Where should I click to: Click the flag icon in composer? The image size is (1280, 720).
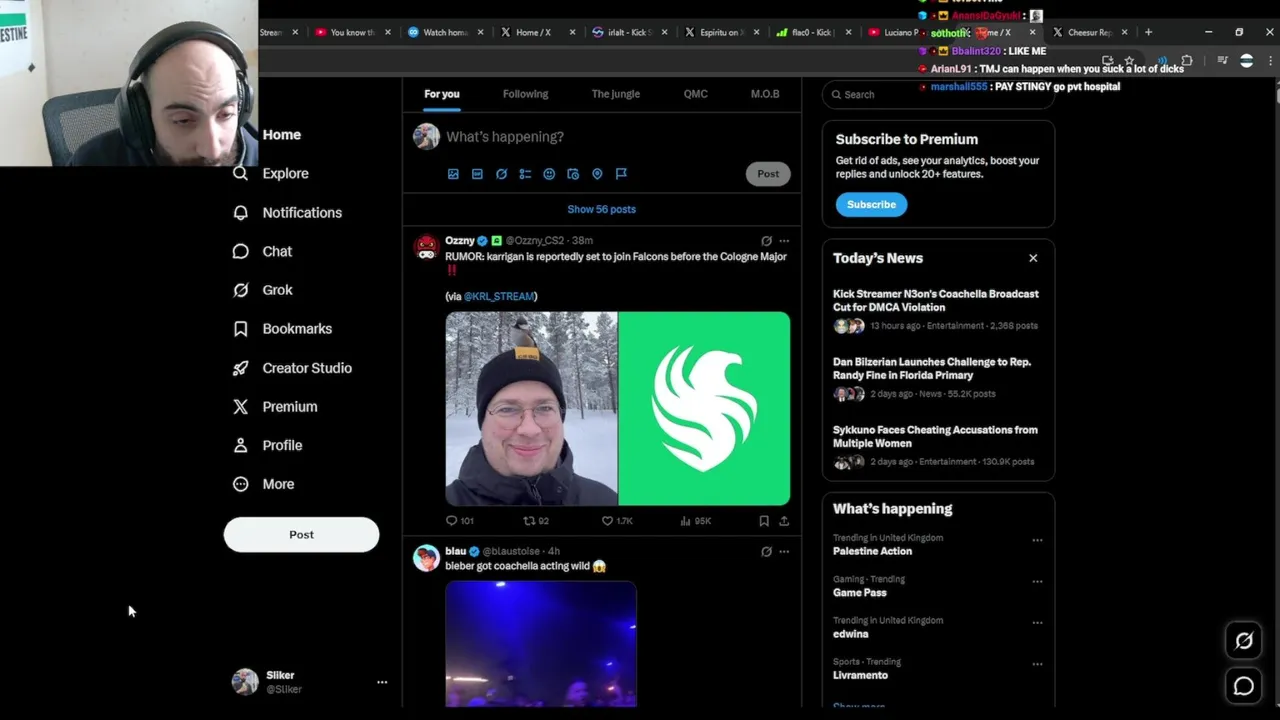[x=621, y=174]
